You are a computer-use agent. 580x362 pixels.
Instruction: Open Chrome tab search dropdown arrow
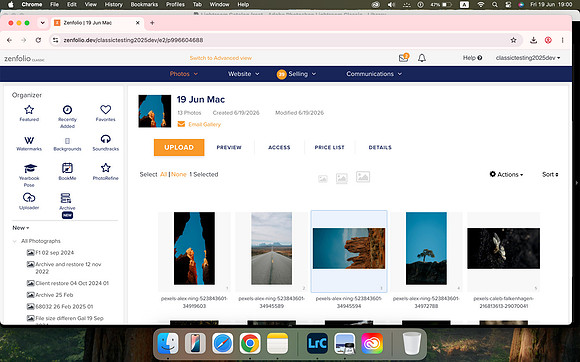(x=43, y=23)
